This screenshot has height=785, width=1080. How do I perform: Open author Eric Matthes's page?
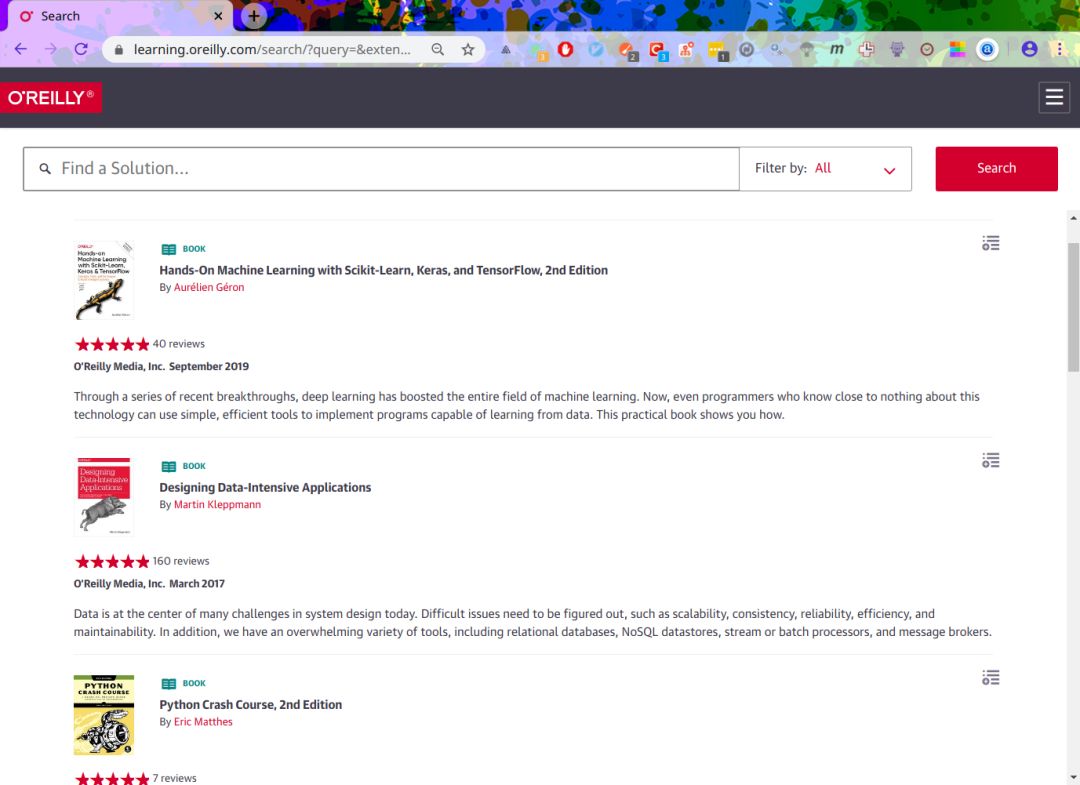tap(203, 722)
